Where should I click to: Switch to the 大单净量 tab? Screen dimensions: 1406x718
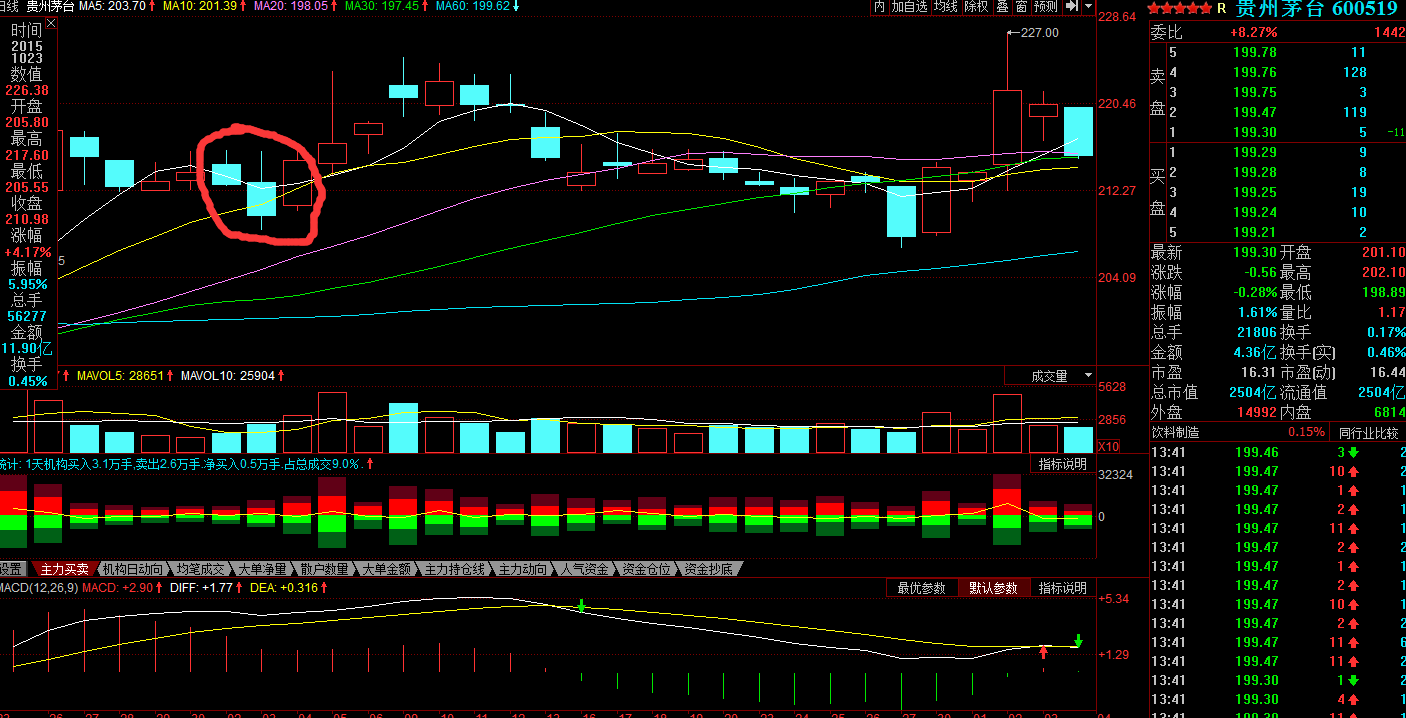click(x=263, y=569)
